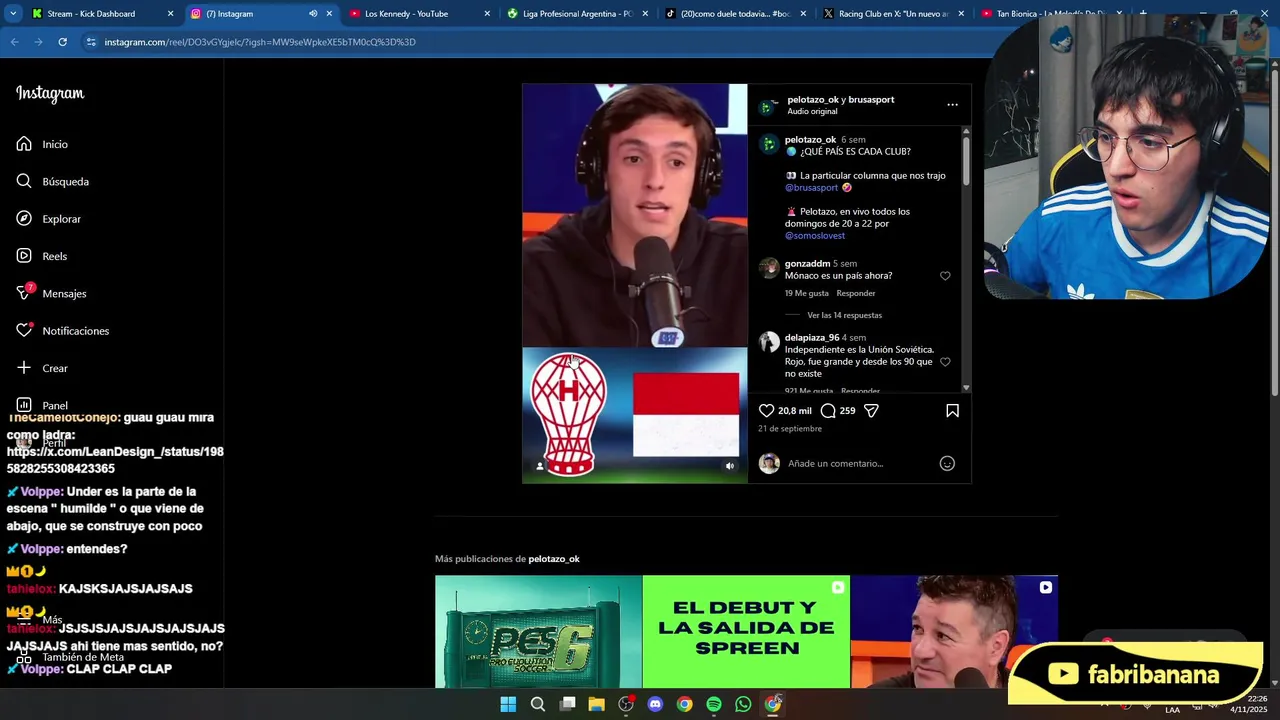
Task: Open brusasport profile from header
Action: tap(871, 99)
